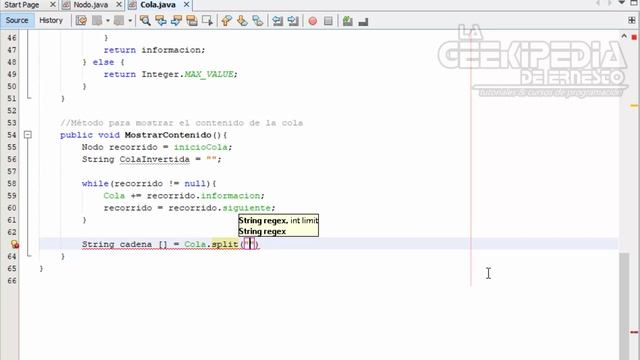
Task: Go to the next bookmark
Action: point(242,20)
